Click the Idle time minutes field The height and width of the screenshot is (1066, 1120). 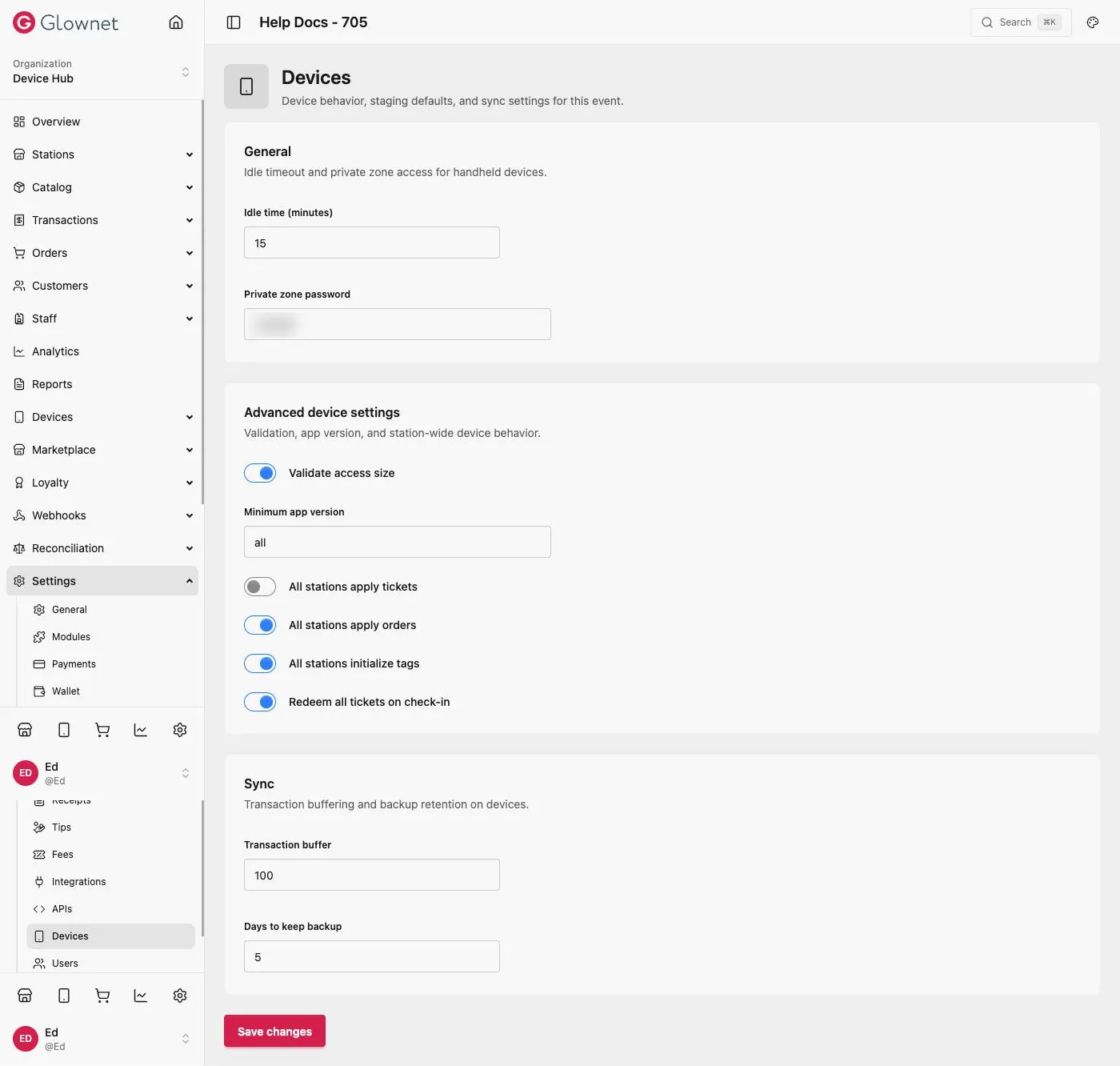pos(372,242)
